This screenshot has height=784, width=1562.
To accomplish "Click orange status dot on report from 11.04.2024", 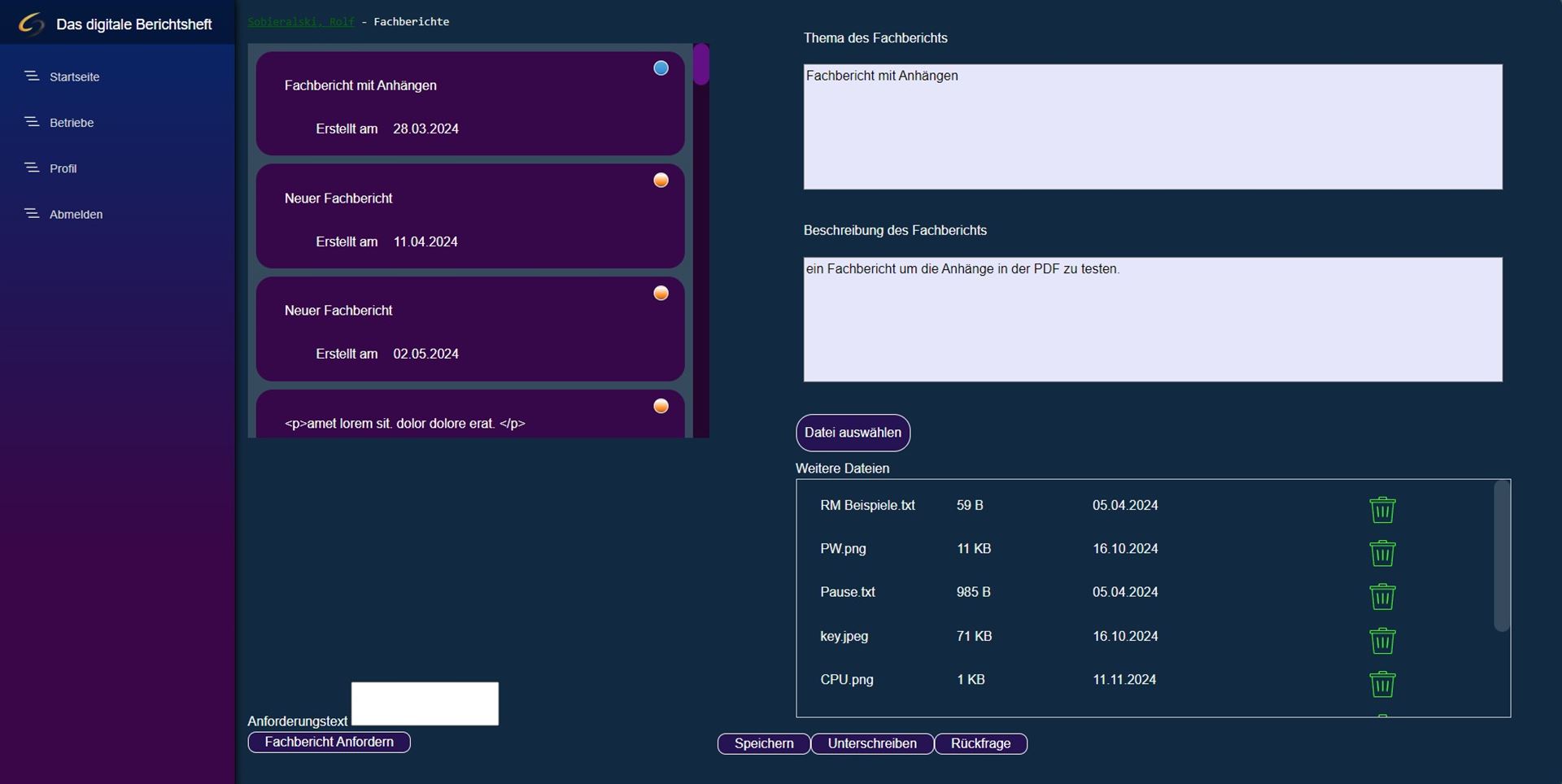I will [x=661, y=181].
